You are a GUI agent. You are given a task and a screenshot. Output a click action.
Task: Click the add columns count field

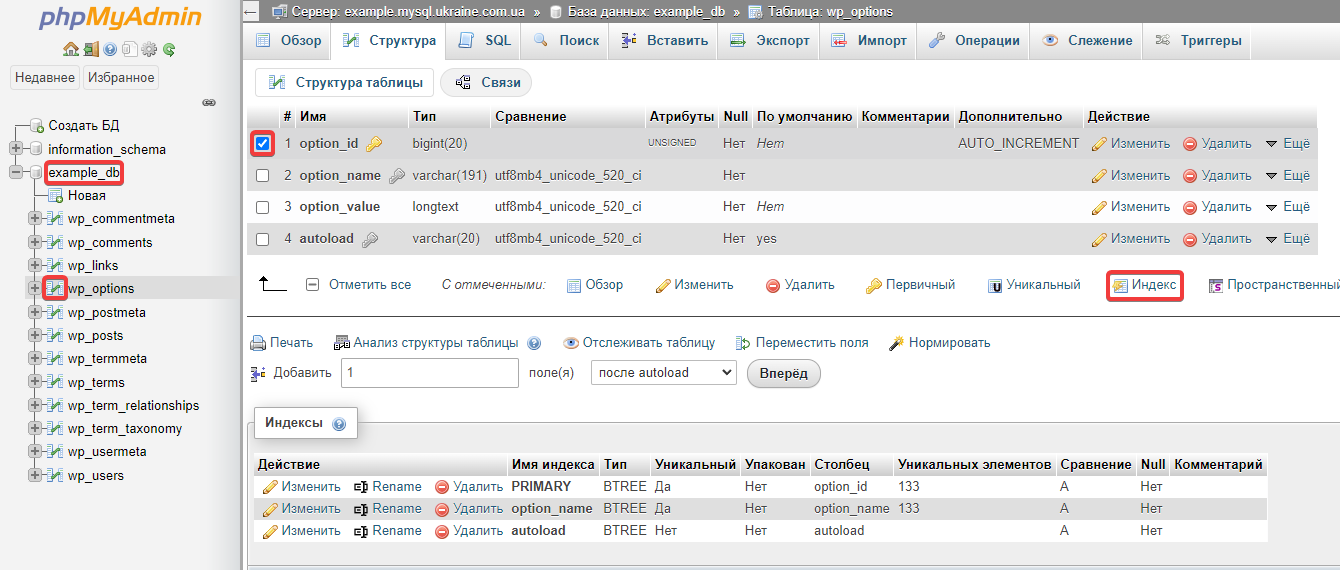pyautogui.click(x=430, y=373)
